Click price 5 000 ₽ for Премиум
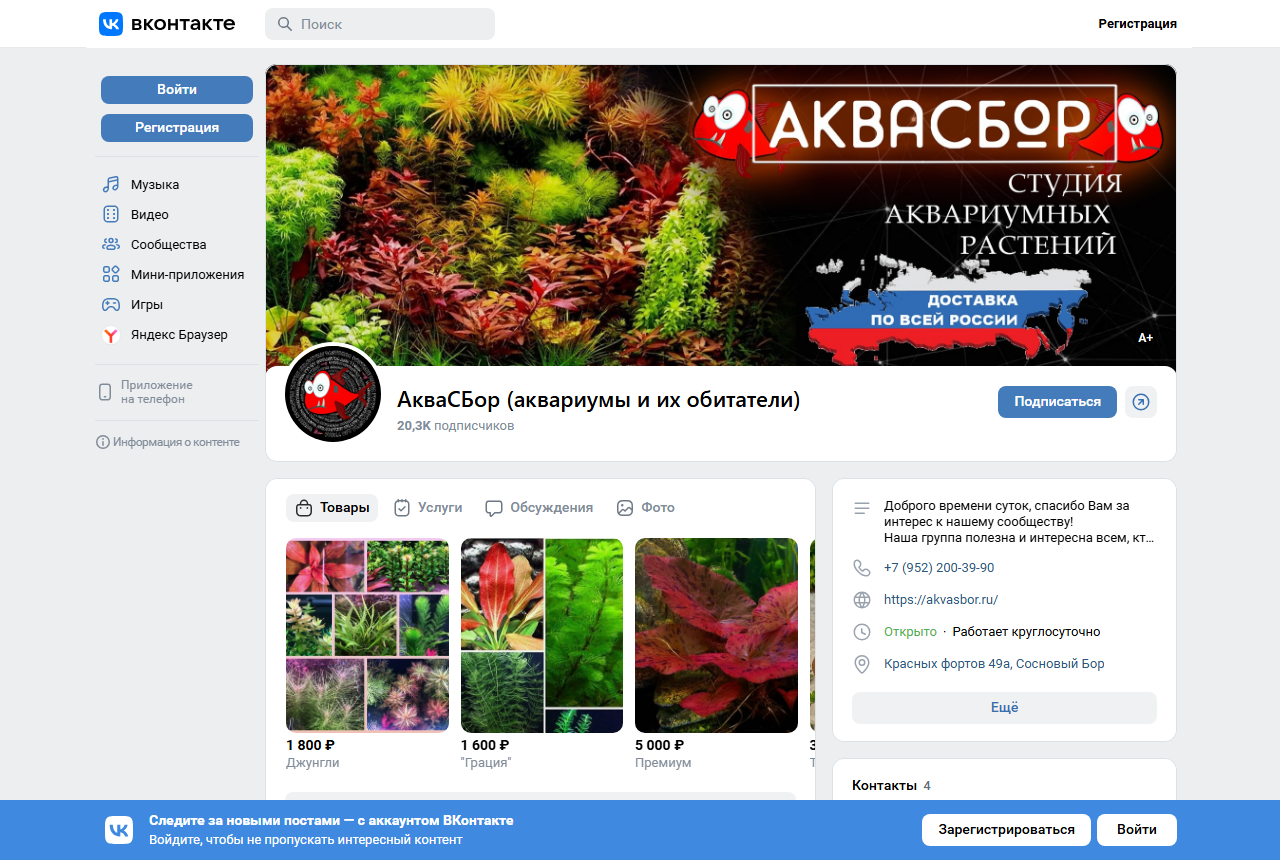 (x=659, y=745)
